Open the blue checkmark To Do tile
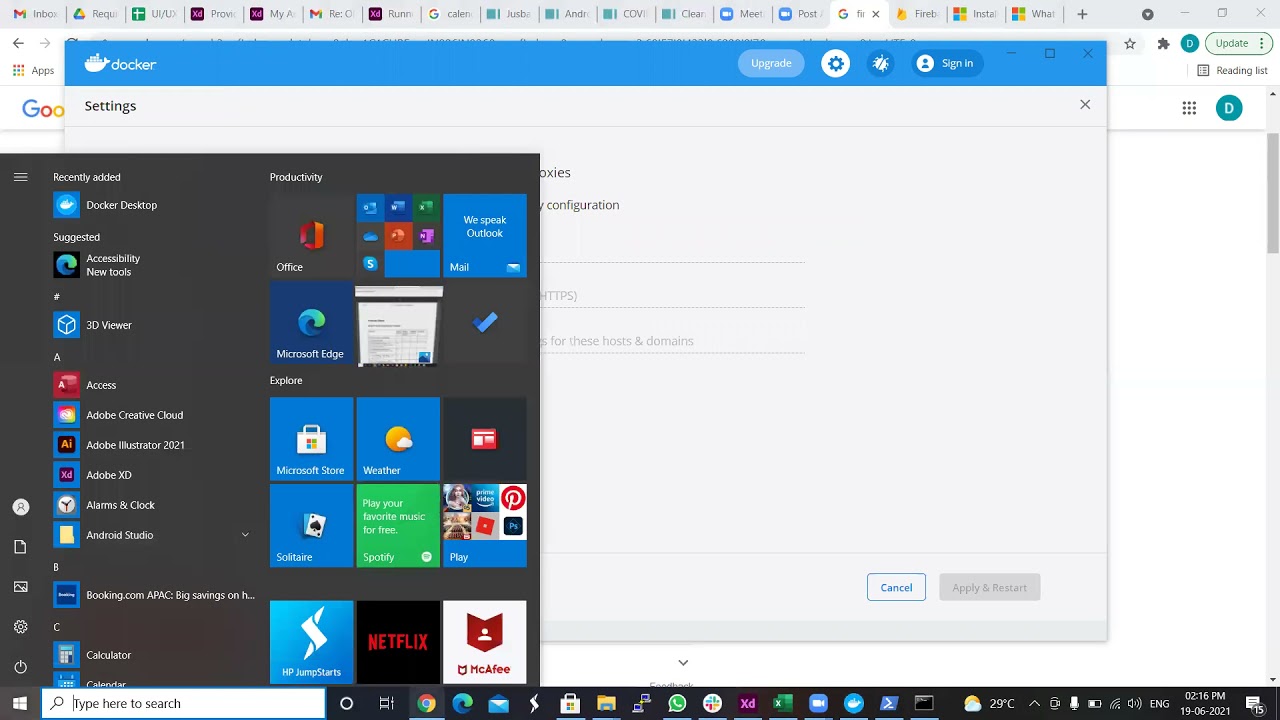Screen dimensions: 1280x720 point(485,322)
